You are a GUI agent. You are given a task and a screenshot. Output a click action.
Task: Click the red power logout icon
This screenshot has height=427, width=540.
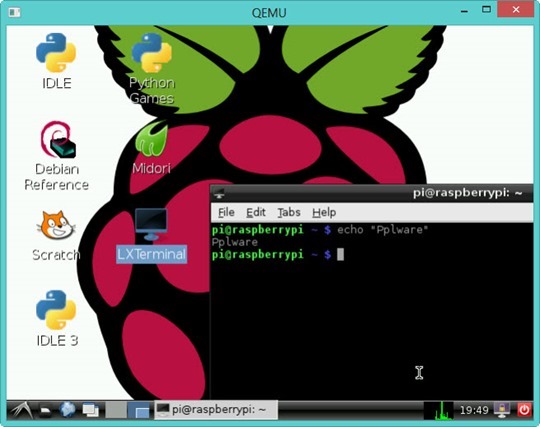click(x=524, y=410)
